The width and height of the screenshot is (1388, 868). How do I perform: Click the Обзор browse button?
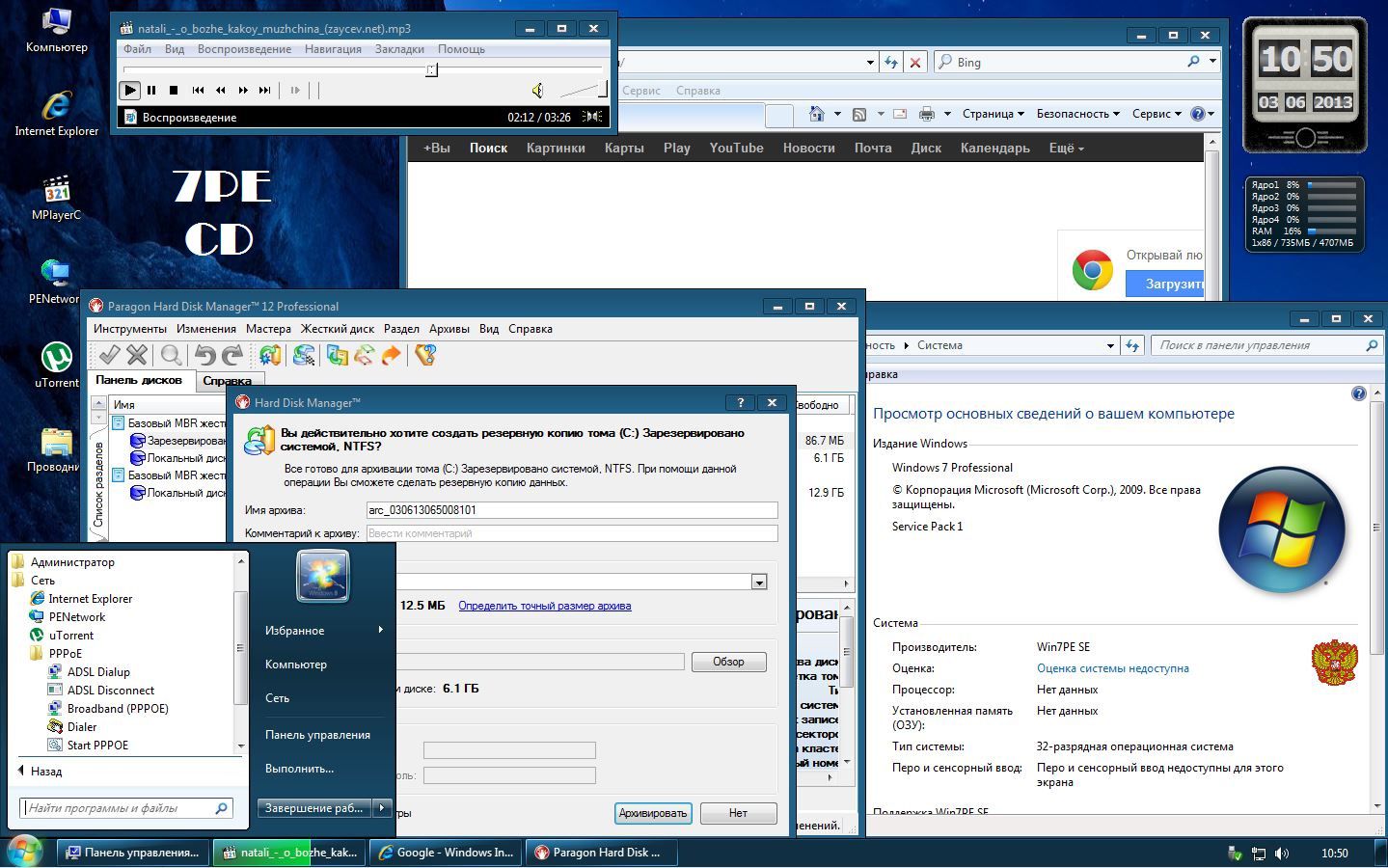[728, 662]
